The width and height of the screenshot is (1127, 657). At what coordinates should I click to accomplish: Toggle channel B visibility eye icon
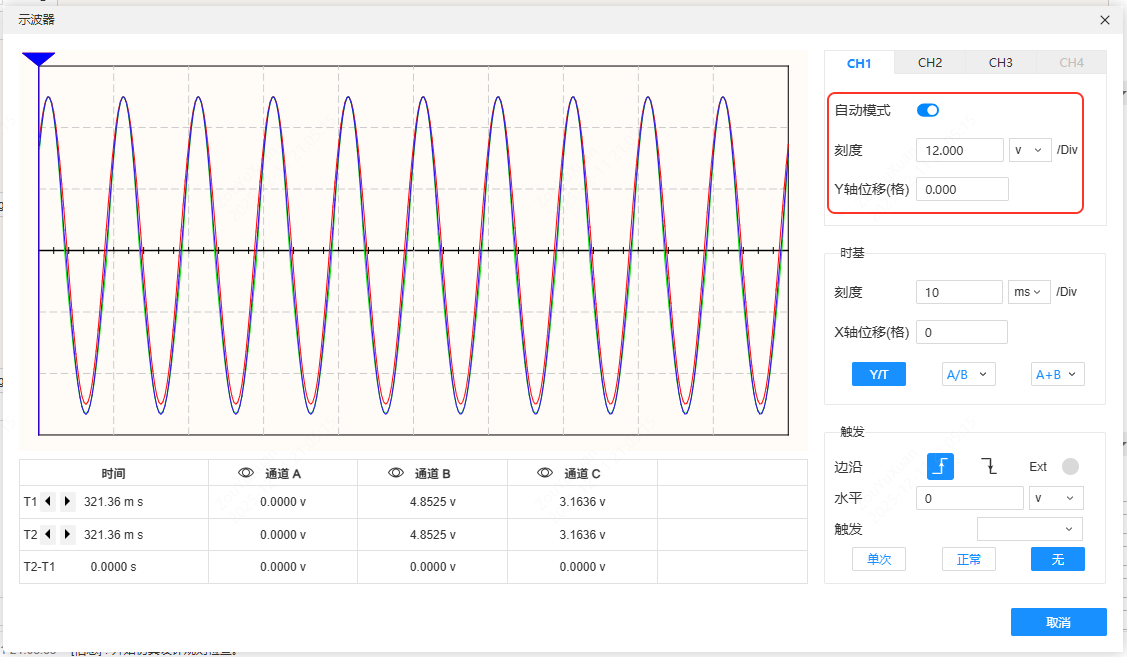(395, 473)
